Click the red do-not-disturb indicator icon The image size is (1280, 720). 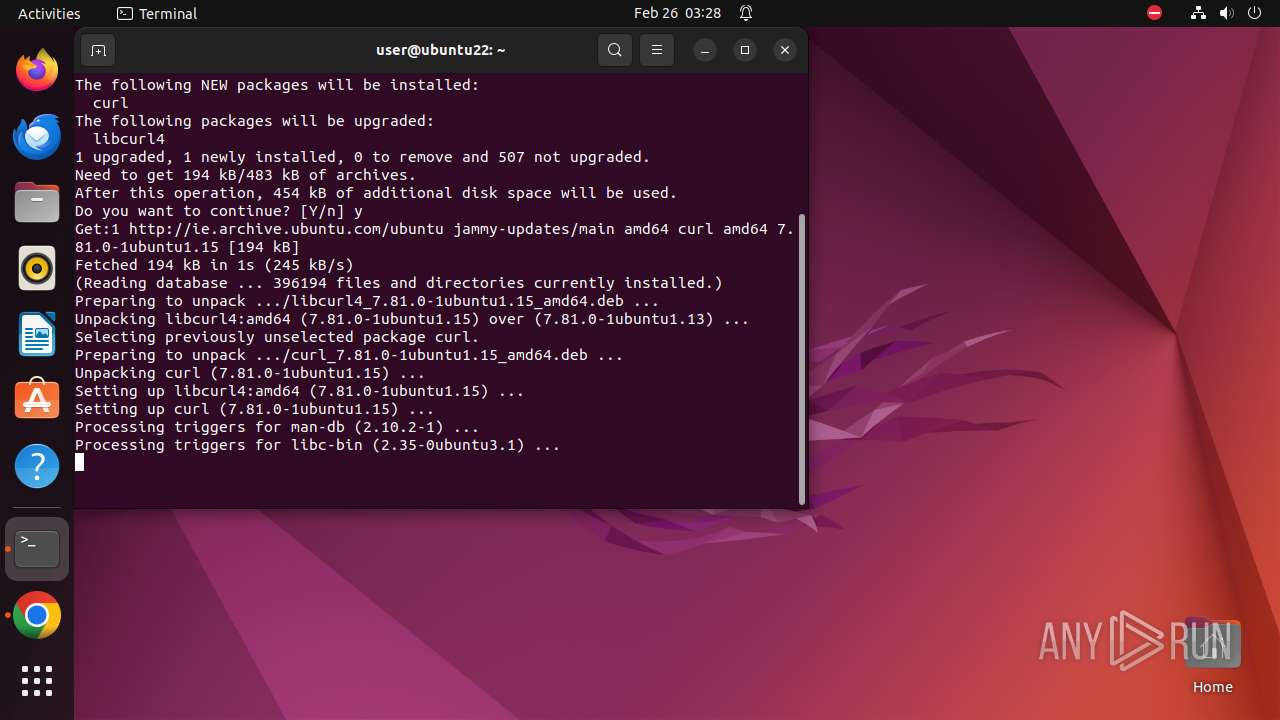1154,13
